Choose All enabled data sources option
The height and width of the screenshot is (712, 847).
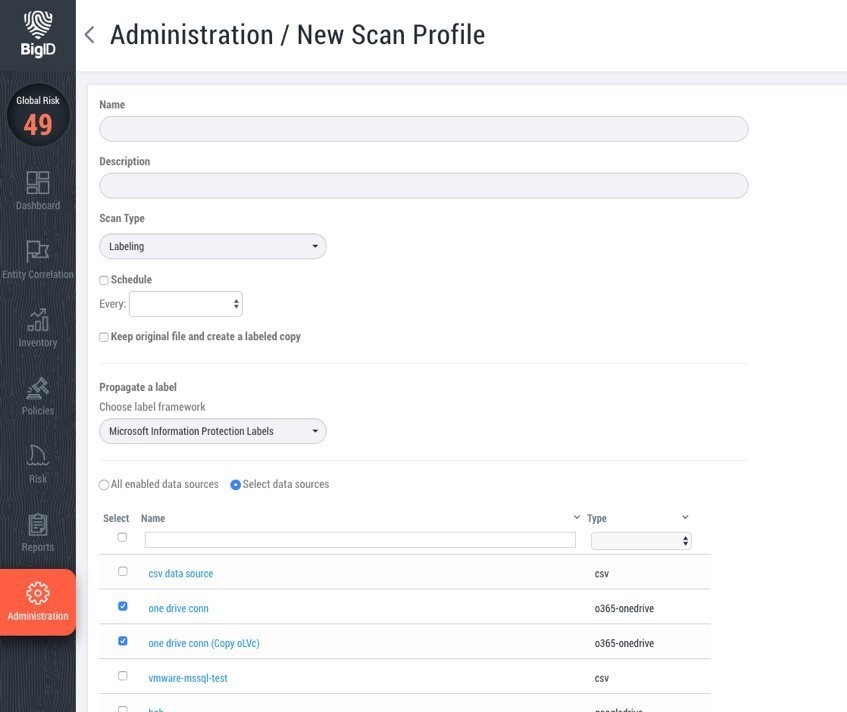tap(104, 485)
